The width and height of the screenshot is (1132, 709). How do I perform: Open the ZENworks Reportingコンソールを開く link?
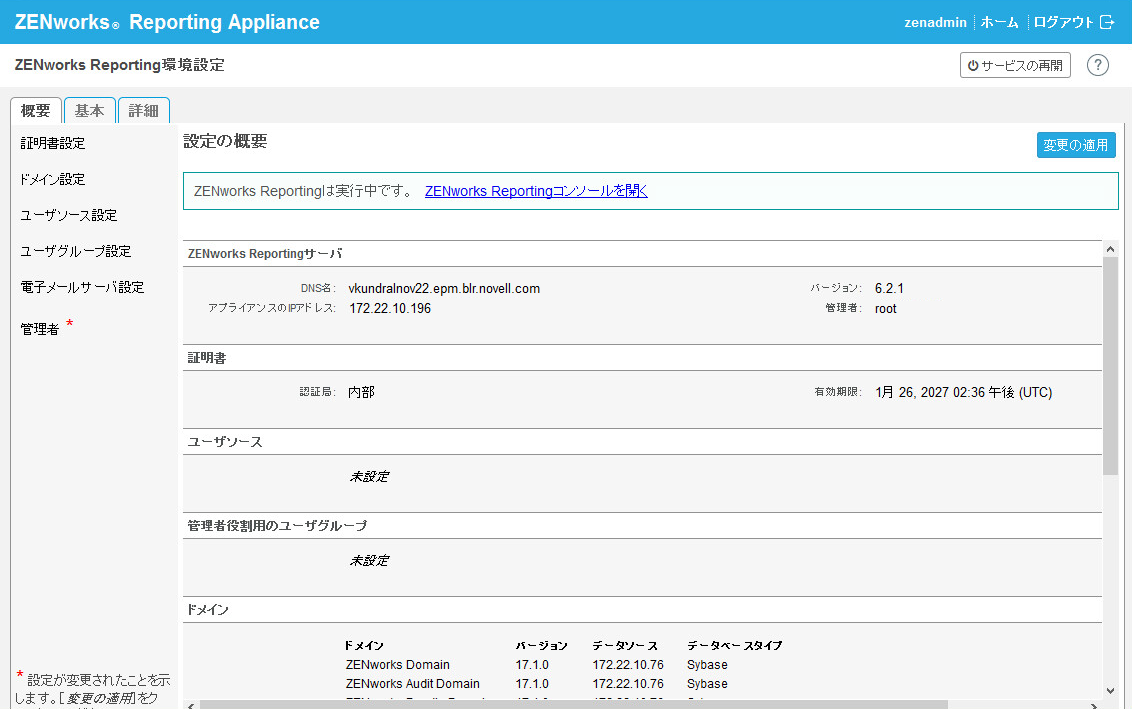point(536,191)
